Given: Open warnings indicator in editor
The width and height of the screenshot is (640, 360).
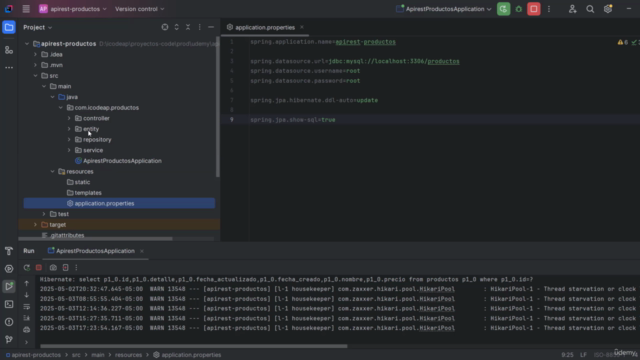Looking at the screenshot, I should click(x=623, y=42).
